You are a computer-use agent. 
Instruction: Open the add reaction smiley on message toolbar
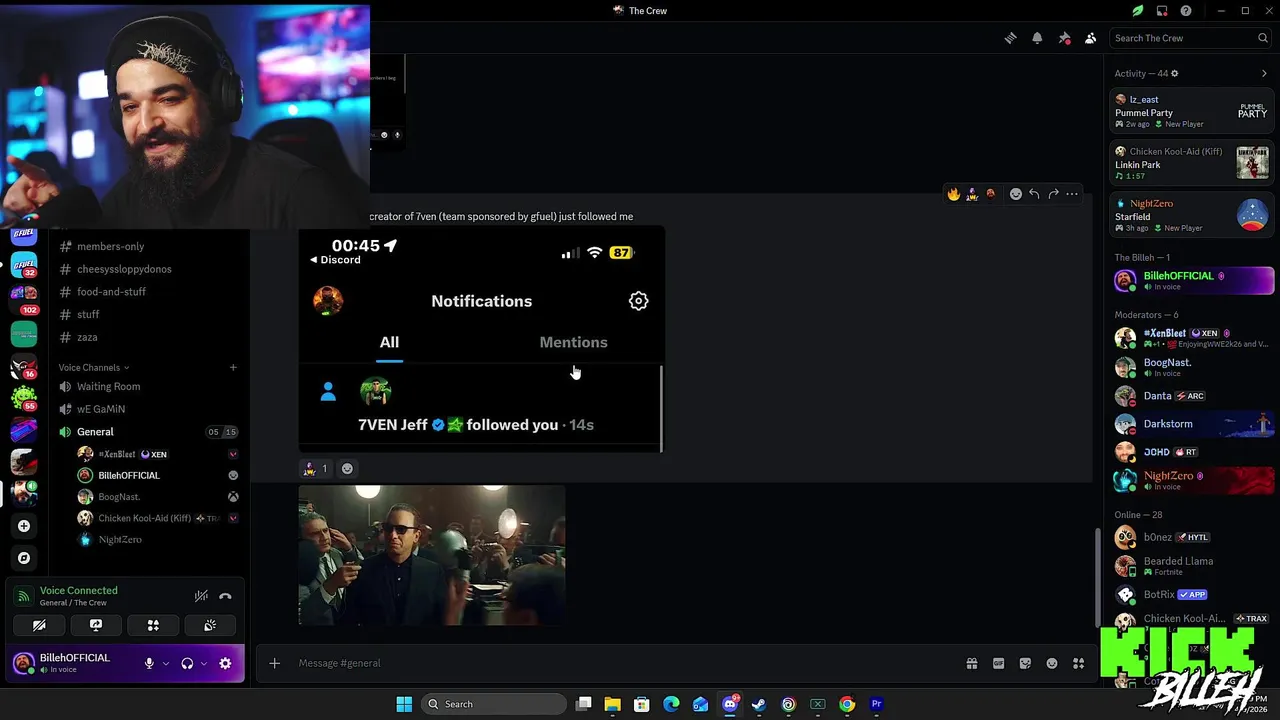(1015, 194)
